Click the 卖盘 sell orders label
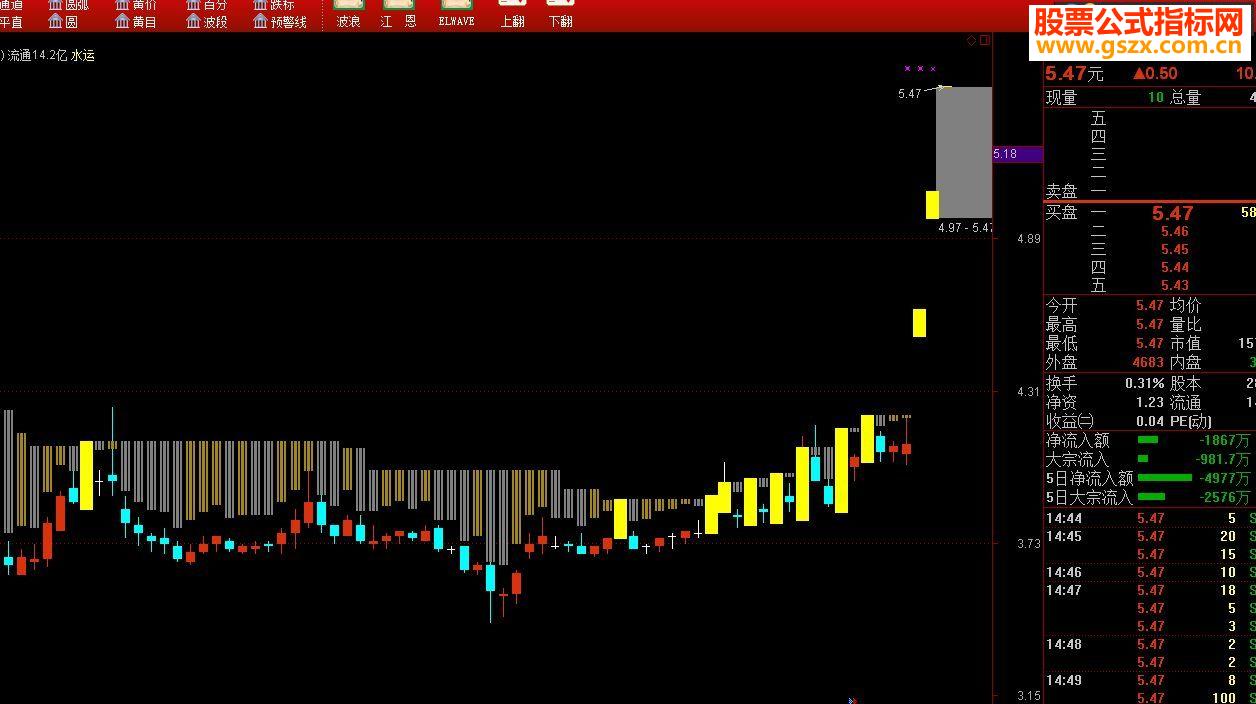 [x=1061, y=190]
